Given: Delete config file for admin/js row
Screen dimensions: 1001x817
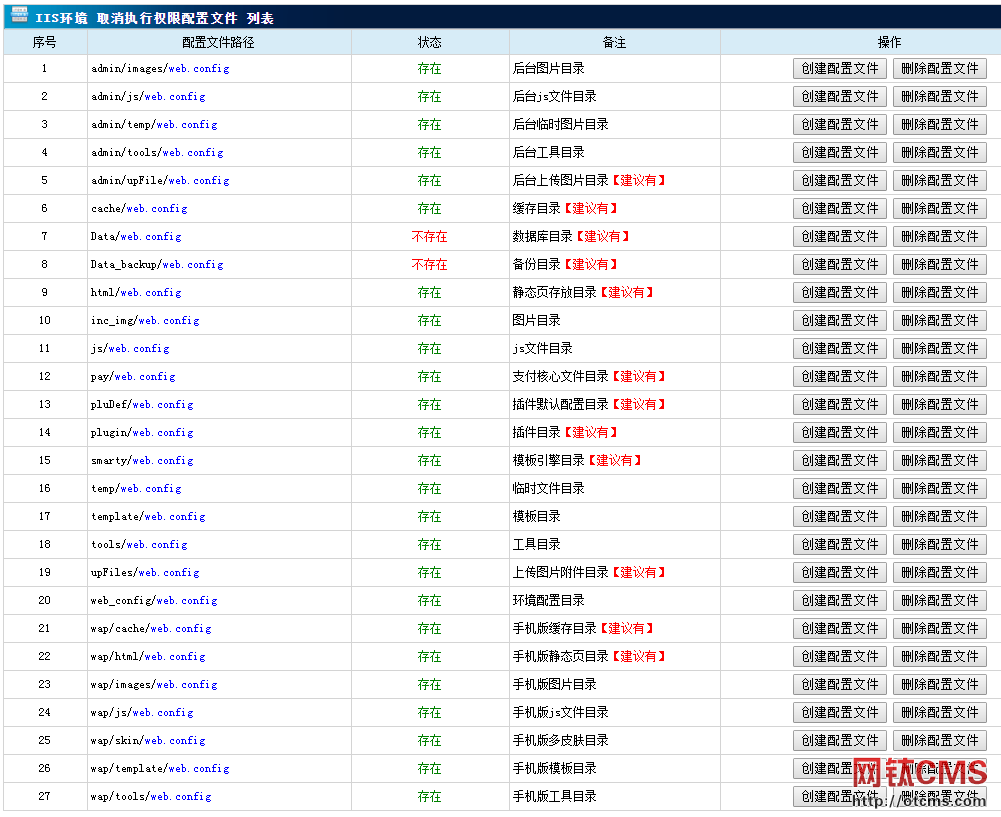Looking at the screenshot, I should coord(939,96).
